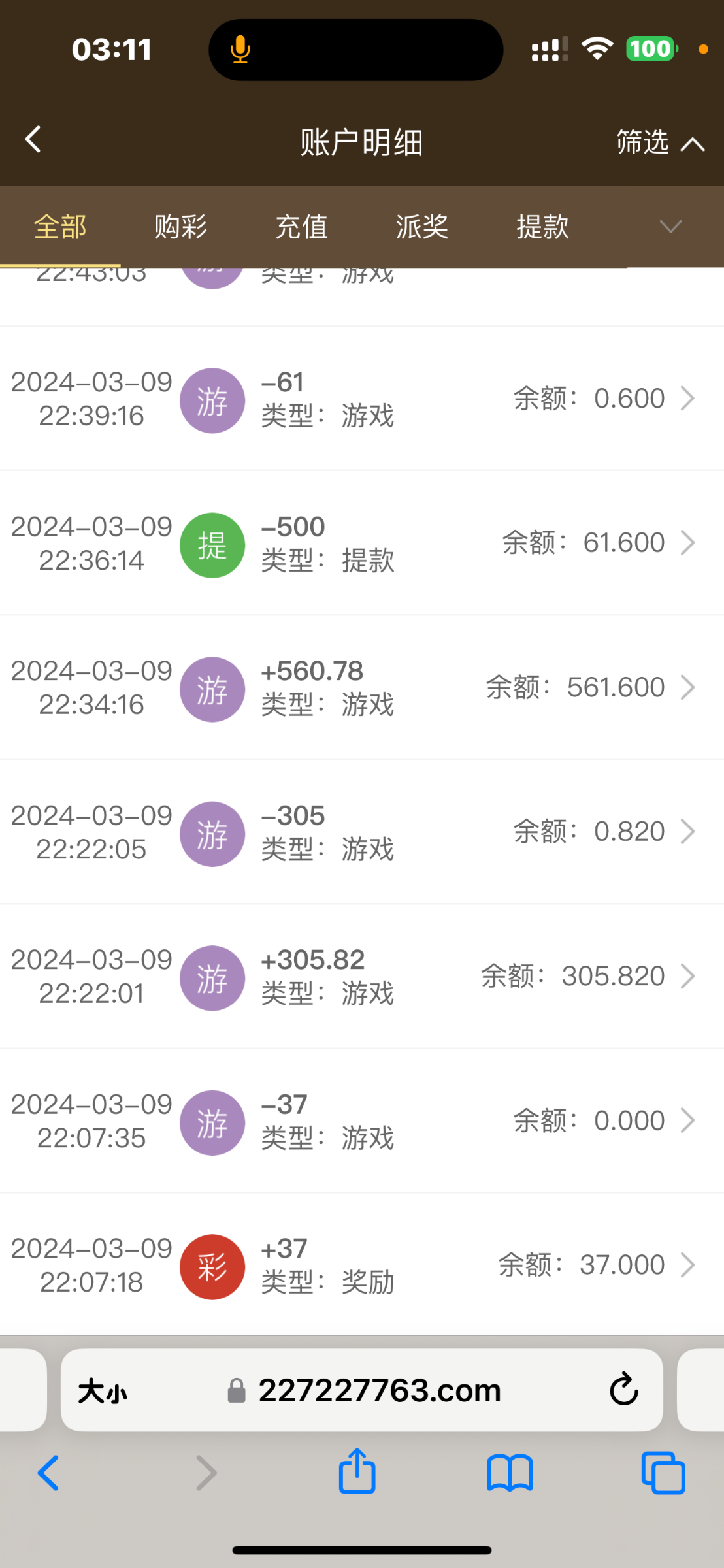Switch to the 购彩 tab
The image size is (724, 1568).
click(x=180, y=227)
